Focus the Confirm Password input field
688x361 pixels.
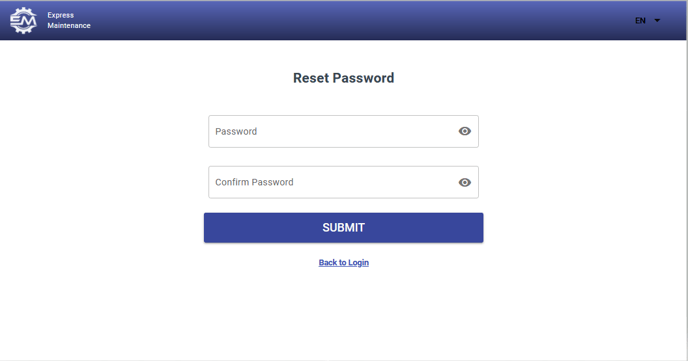point(343,182)
